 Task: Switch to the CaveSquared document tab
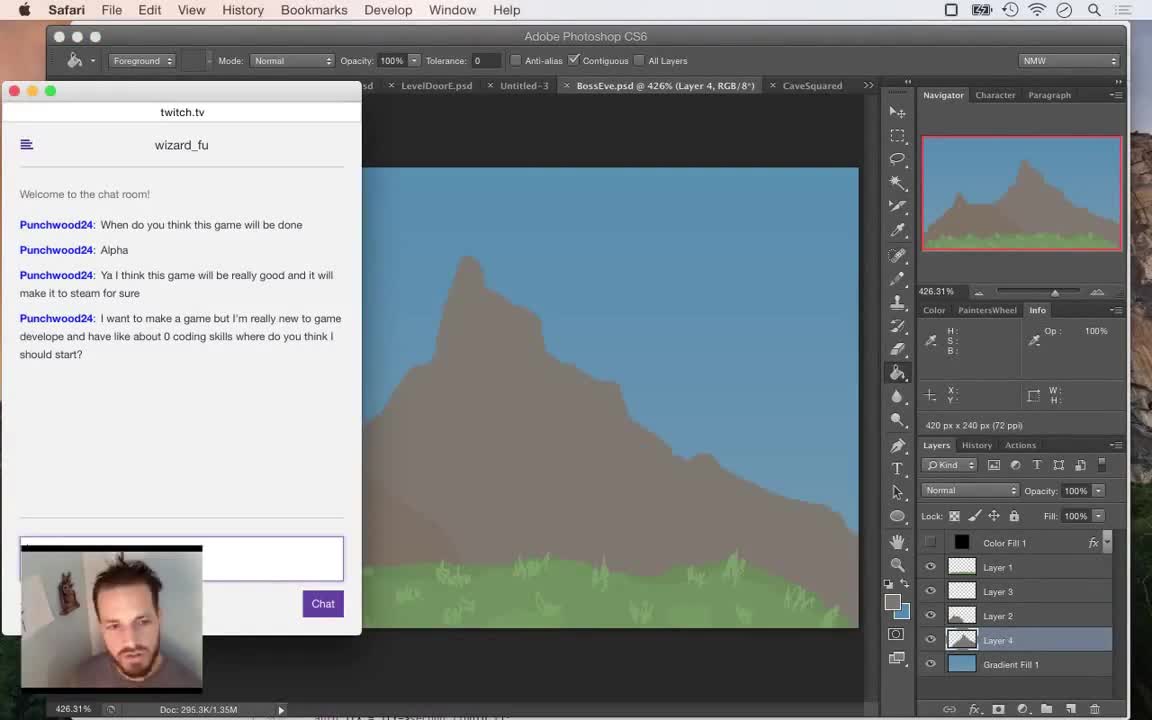coord(812,85)
